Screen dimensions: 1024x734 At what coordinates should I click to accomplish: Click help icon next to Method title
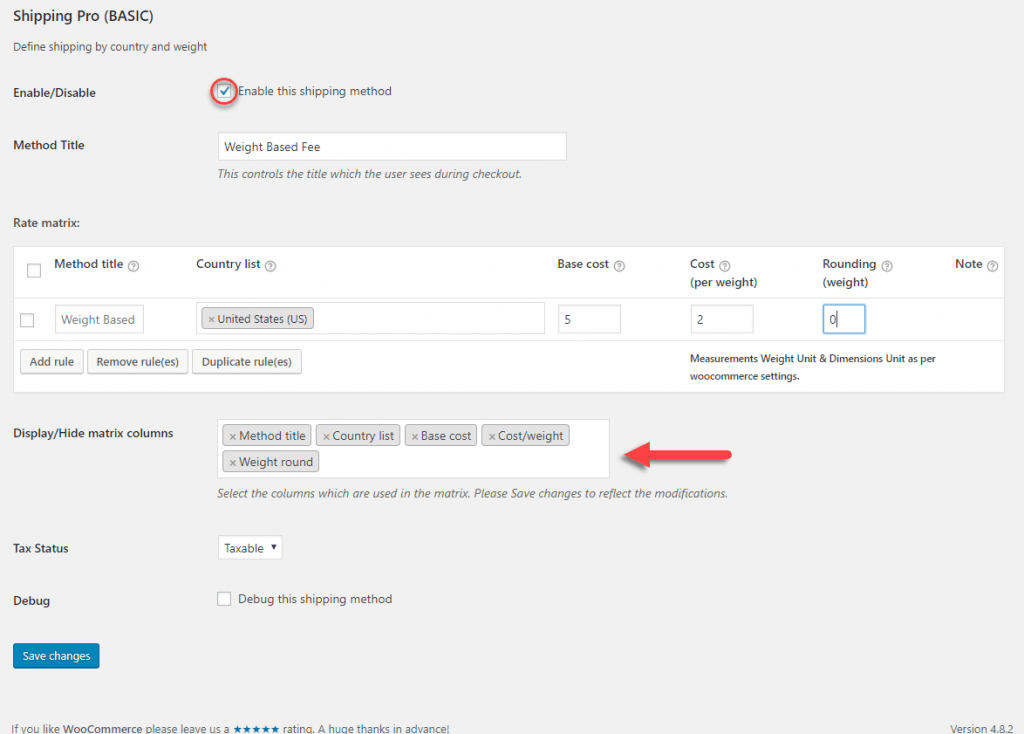click(133, 266)
